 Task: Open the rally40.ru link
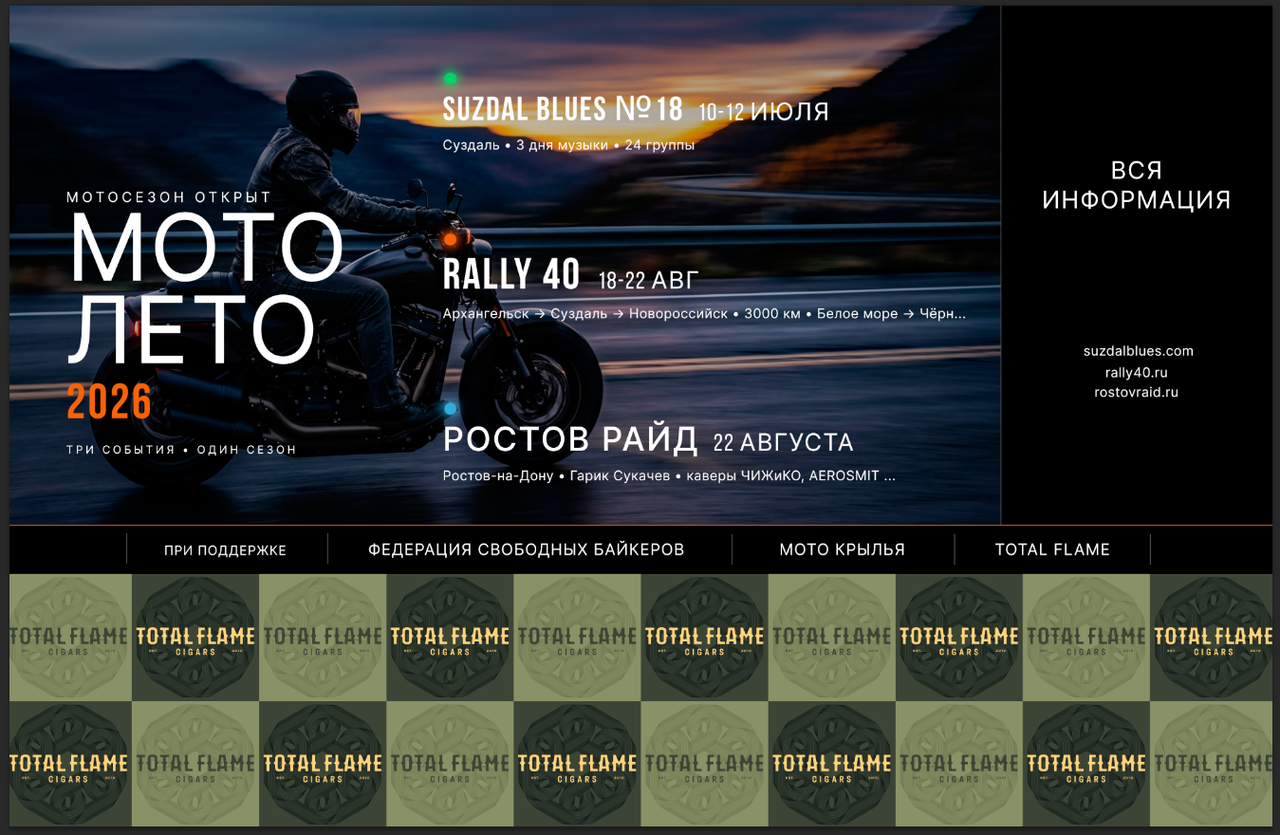tap(1137, 372)
